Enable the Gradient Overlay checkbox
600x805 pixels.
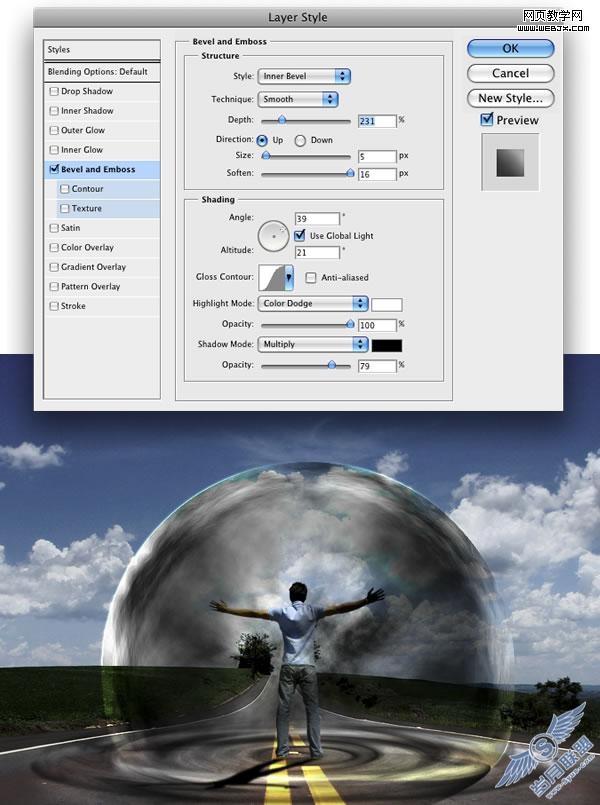(53, 267)
